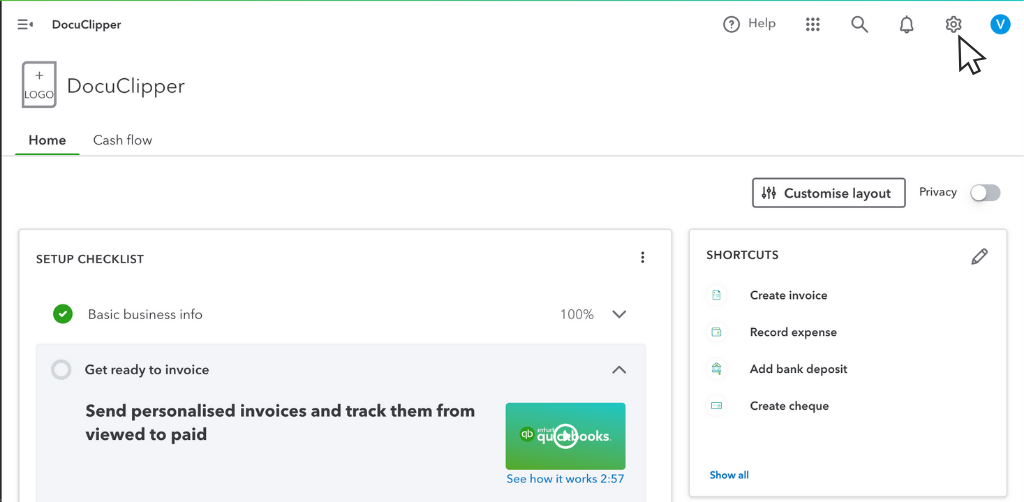
Task: Edit shortcuts with the pencil icon
Action: pos(980,257)
